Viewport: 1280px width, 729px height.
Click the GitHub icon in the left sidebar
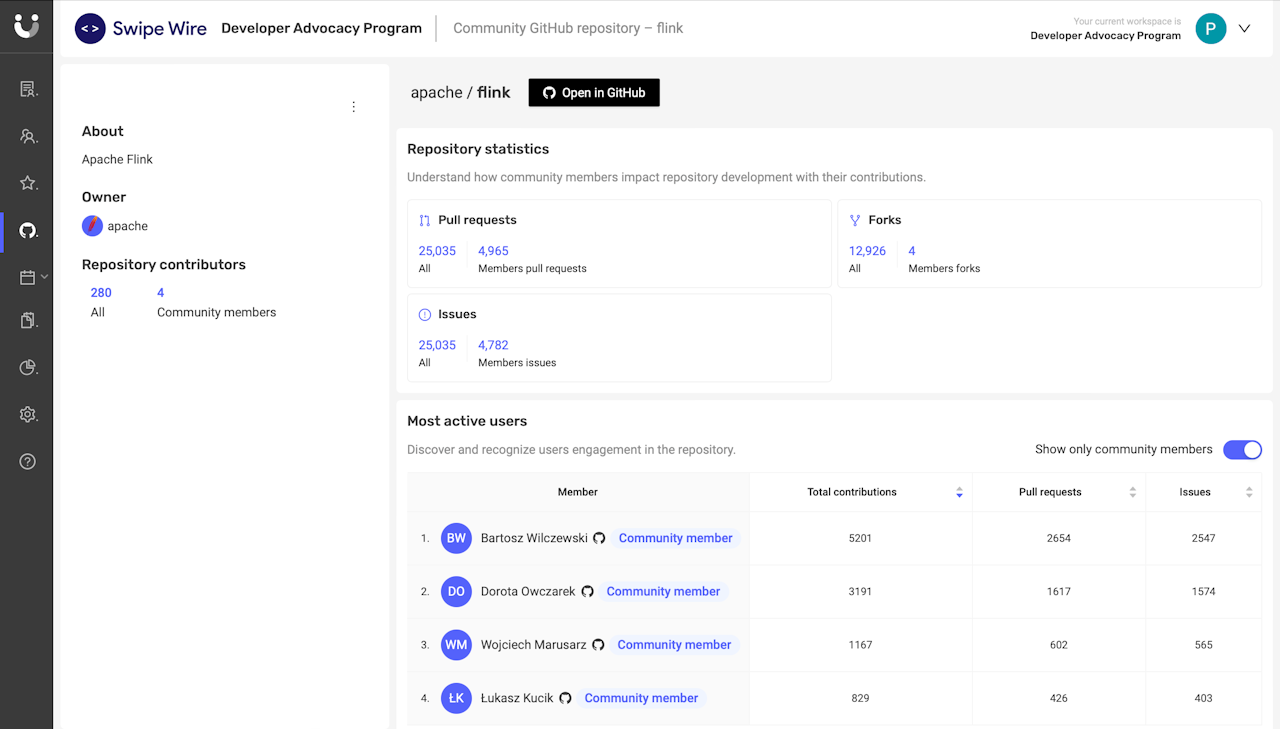click(28, 231)
